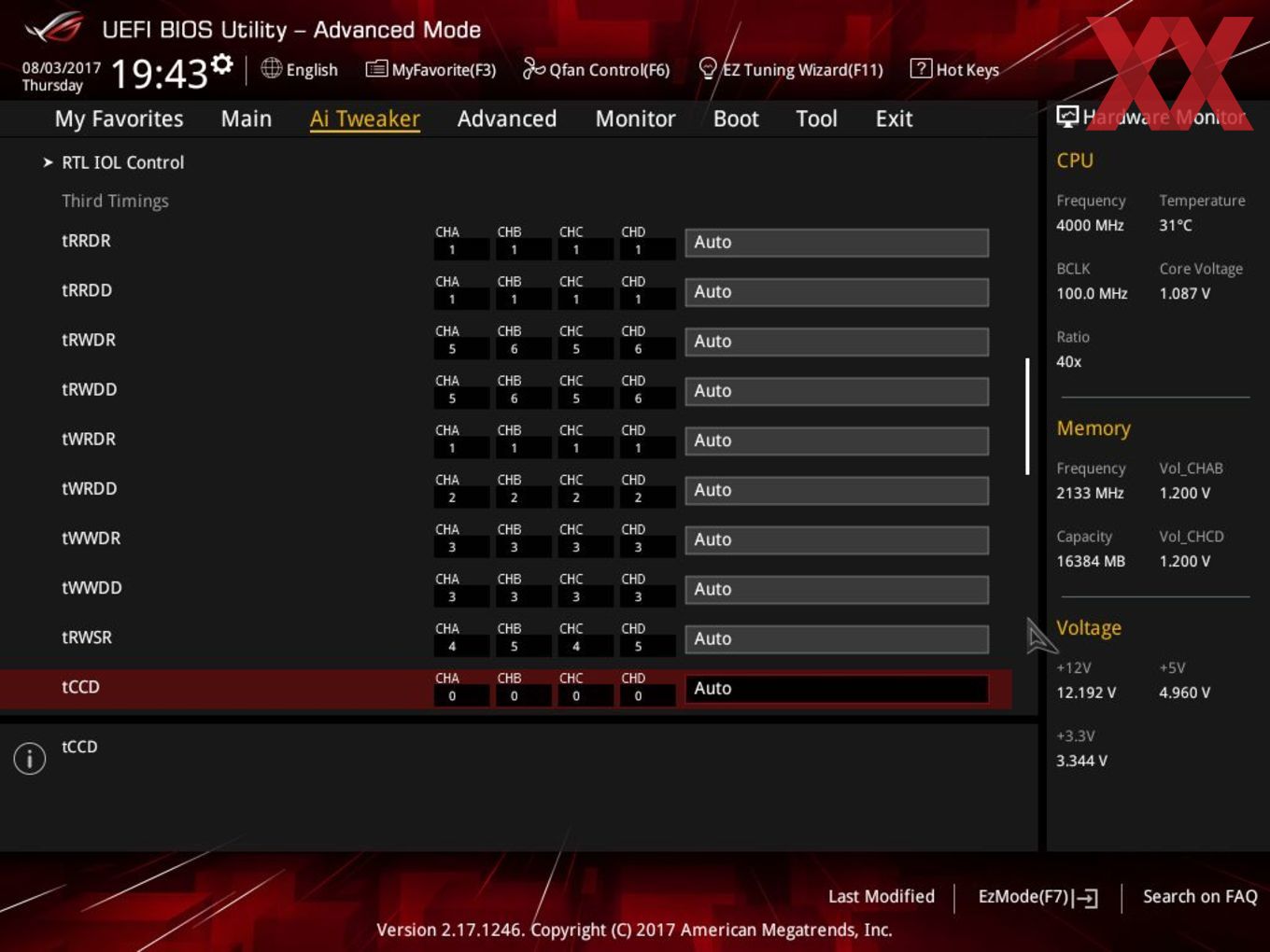Viewport: 1270px width, 952px height.
Task: Click tCCD CHD value 0
Action: 638,696
